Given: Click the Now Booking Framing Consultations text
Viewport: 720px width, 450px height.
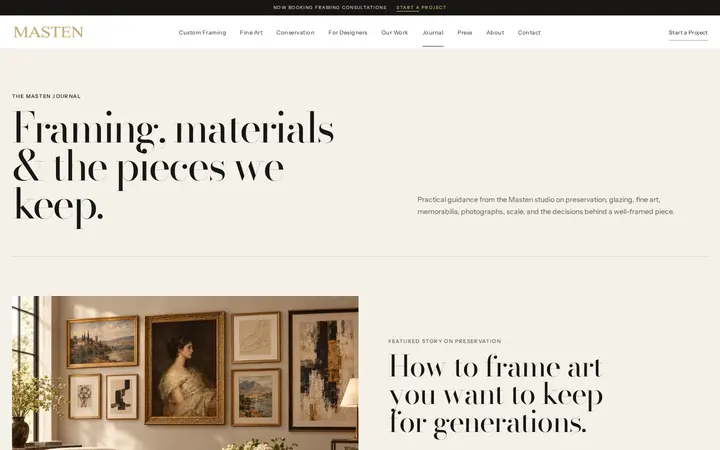Looking at the screenshot, I should pyautogui.click(x=330, y=7).
